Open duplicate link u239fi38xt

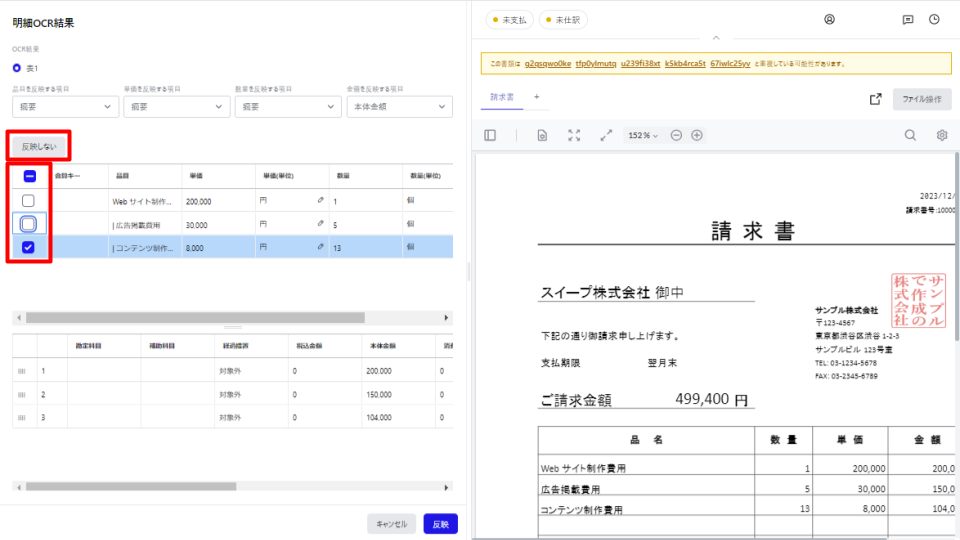point(640,64)
